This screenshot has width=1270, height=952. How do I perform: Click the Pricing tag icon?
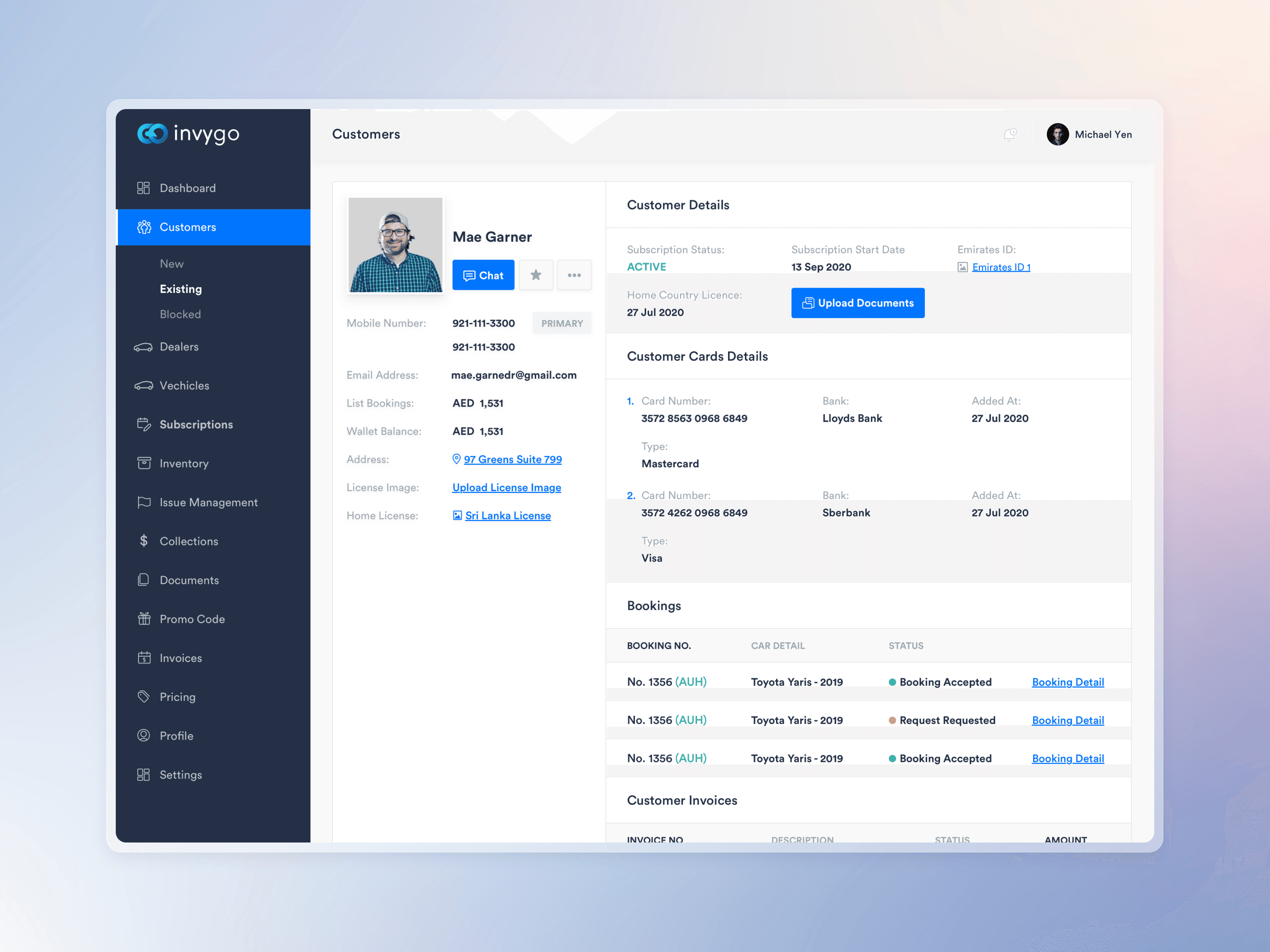pyautogui.click(x=143, y=697)
